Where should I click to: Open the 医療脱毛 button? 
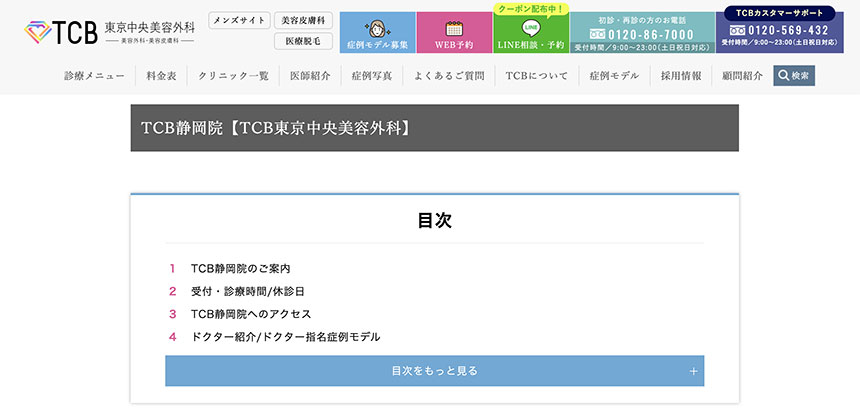pyautogui.click(x=303, y=41)
